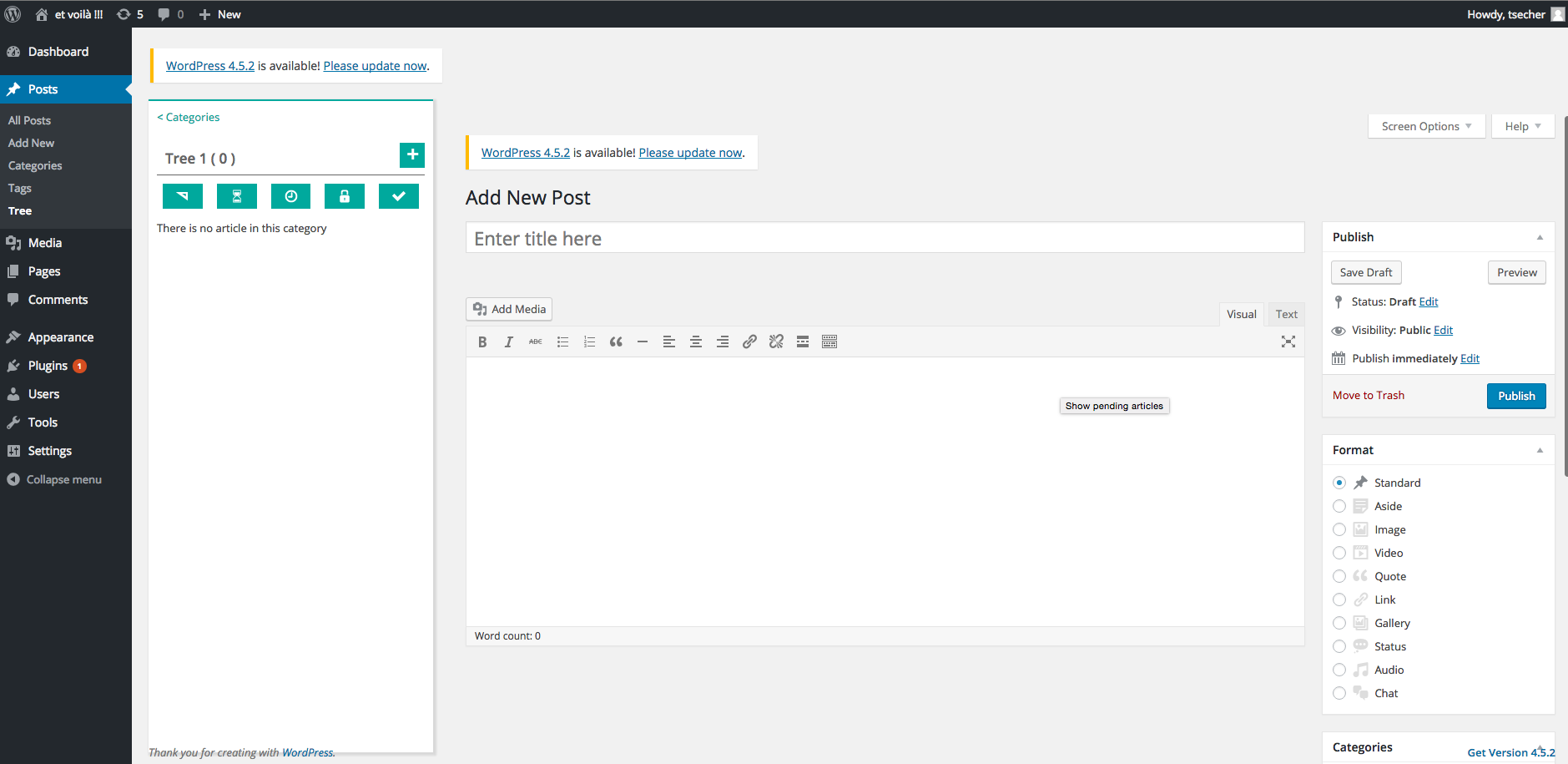The height and width of the screenshot is (764, 1568).
Task: Align text center
Action: (x=696, y=342)
